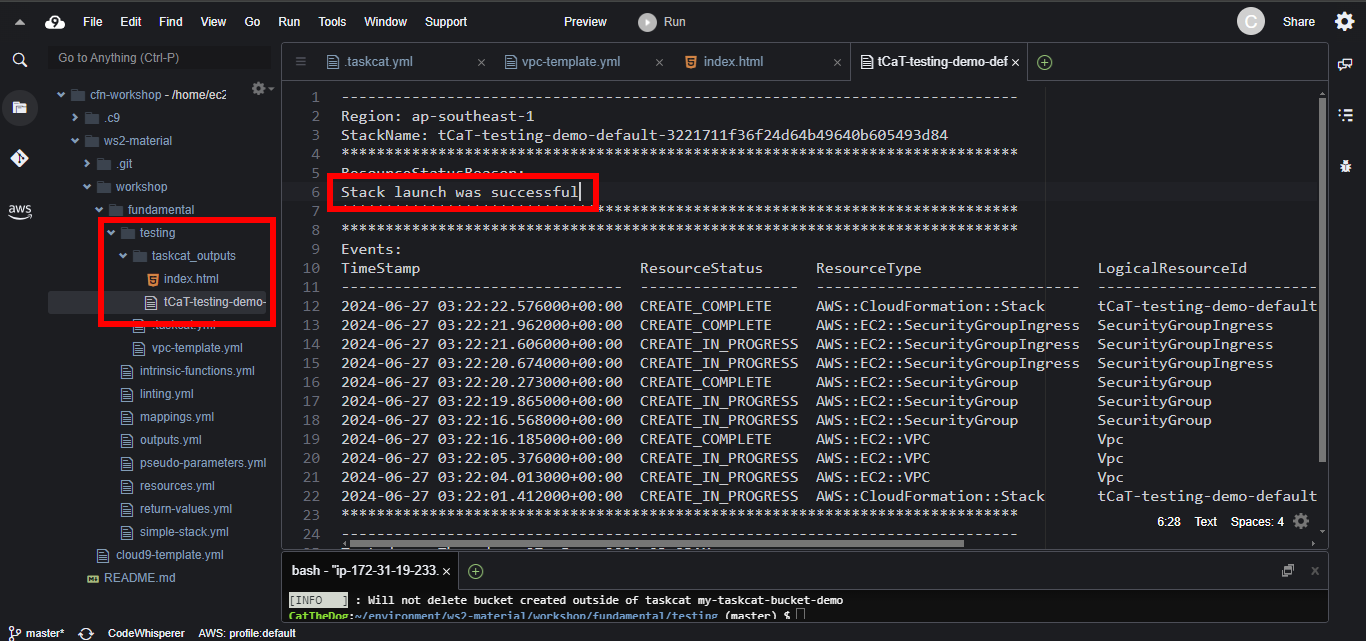Open the file tree settings gear dropdown
1366x641 pixels.
pos(261,89)
